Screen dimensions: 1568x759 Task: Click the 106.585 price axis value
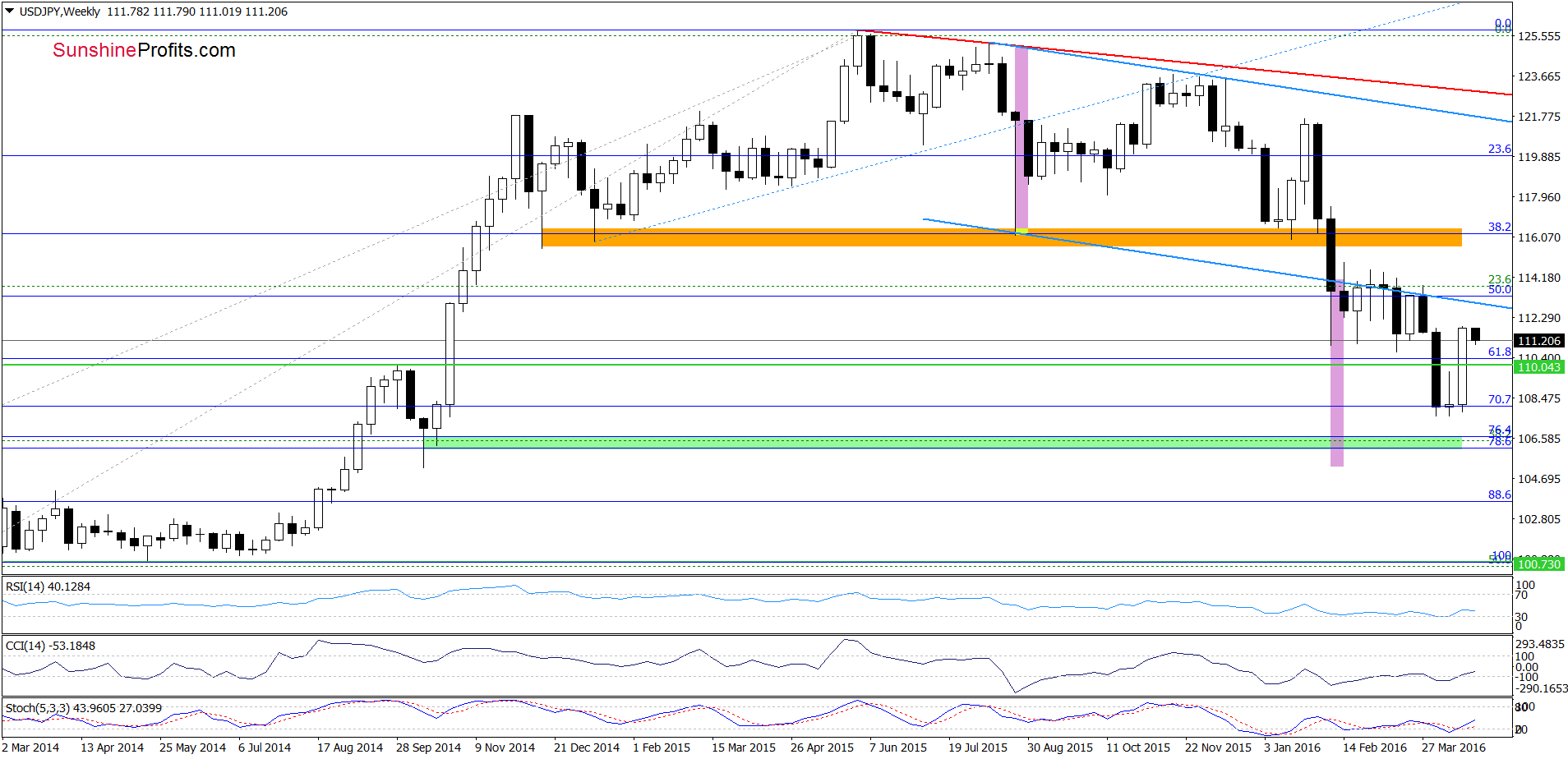(1538, 439)
